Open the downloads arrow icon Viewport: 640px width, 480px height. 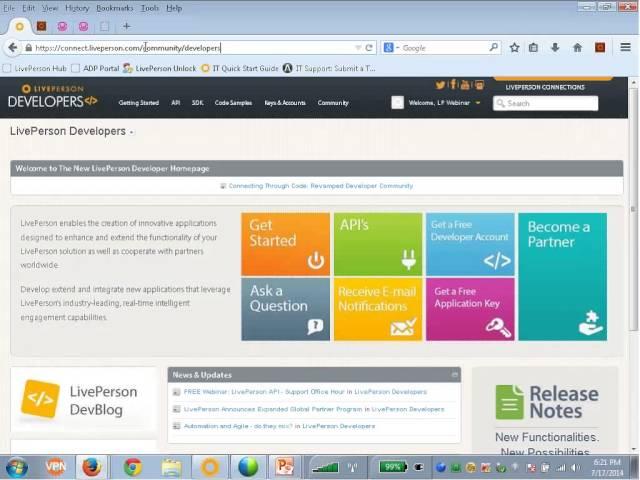click(555, 48)
